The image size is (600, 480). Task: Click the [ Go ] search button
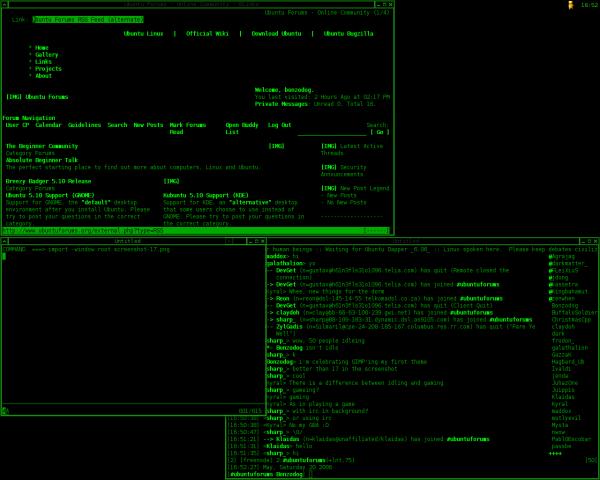coord(380,132)
